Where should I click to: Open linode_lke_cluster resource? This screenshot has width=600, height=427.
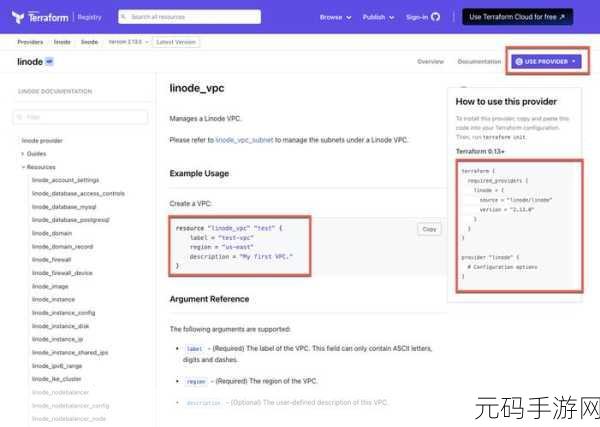pos(57,379)
